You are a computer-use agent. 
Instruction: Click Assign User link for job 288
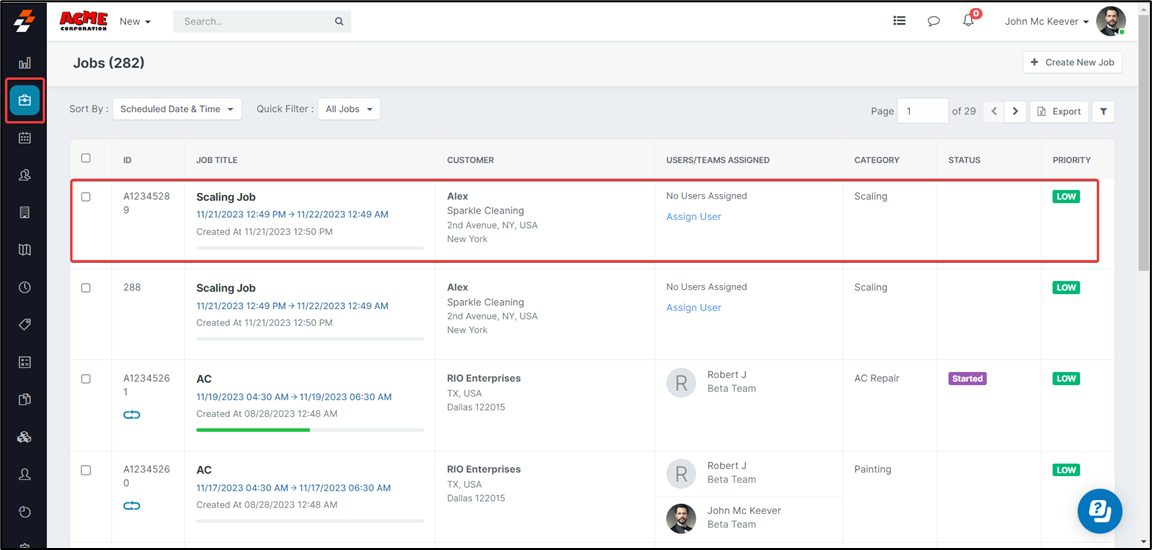pyautogui.click(x=693, y=308)
